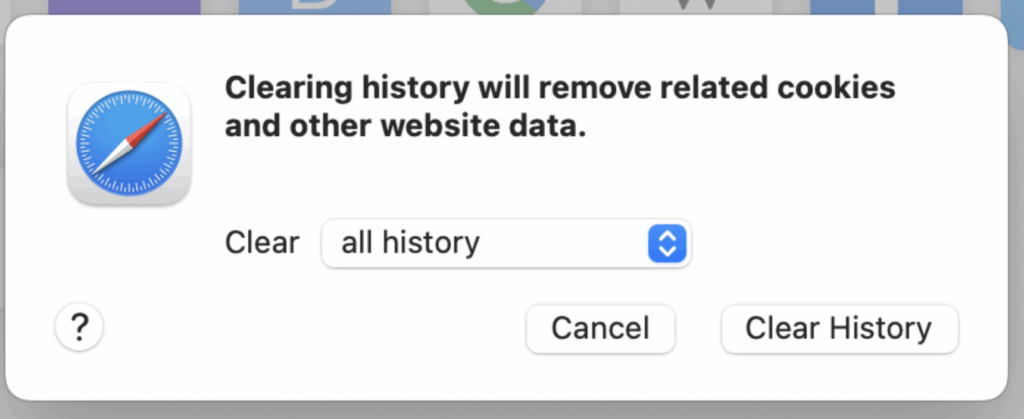This screenshot has width=1024, height=419.
Task: Open the "all history" time range dropdown
Action: (505, 243)
